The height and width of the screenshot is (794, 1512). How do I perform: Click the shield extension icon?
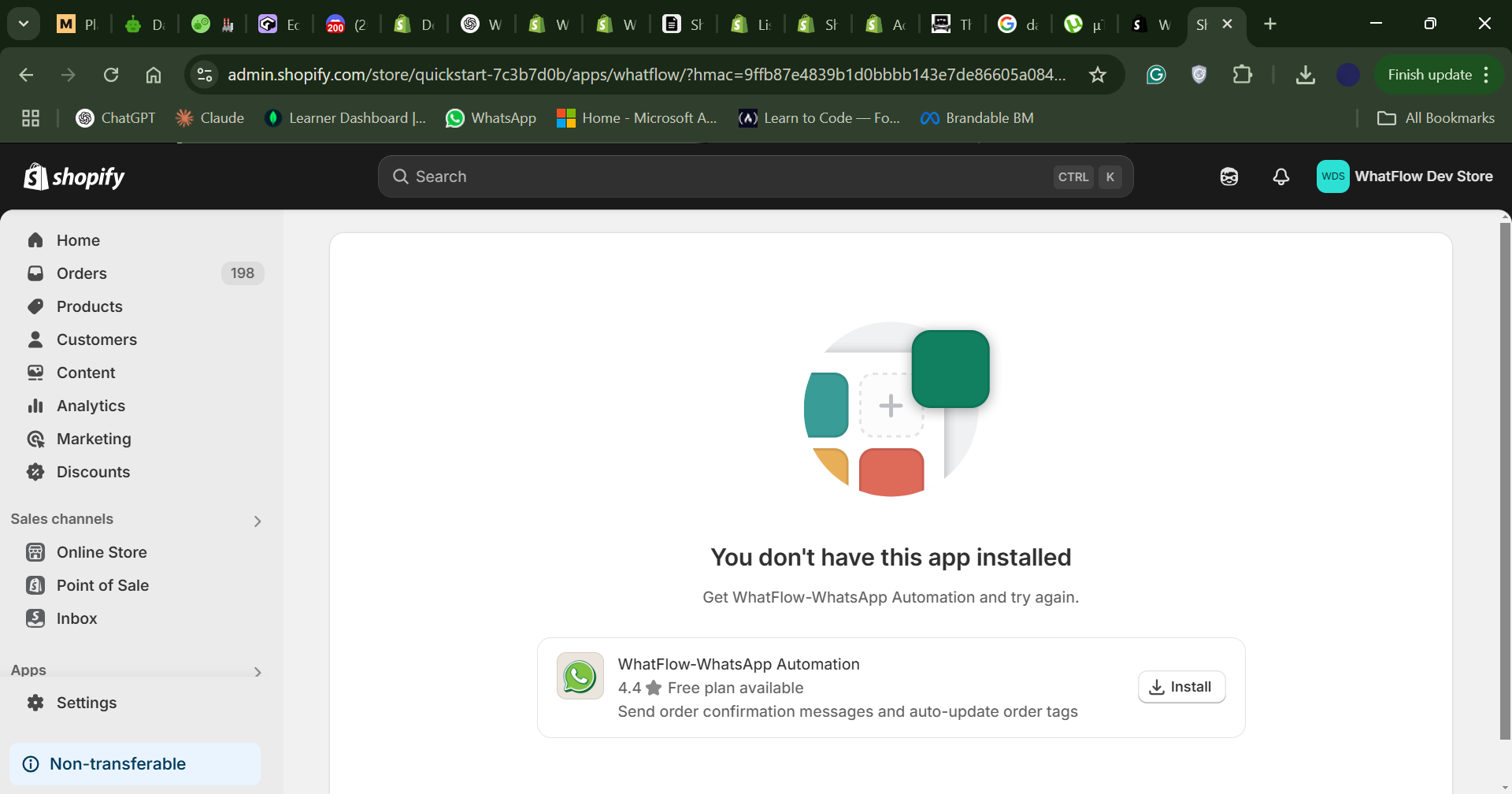[1199, 75]
